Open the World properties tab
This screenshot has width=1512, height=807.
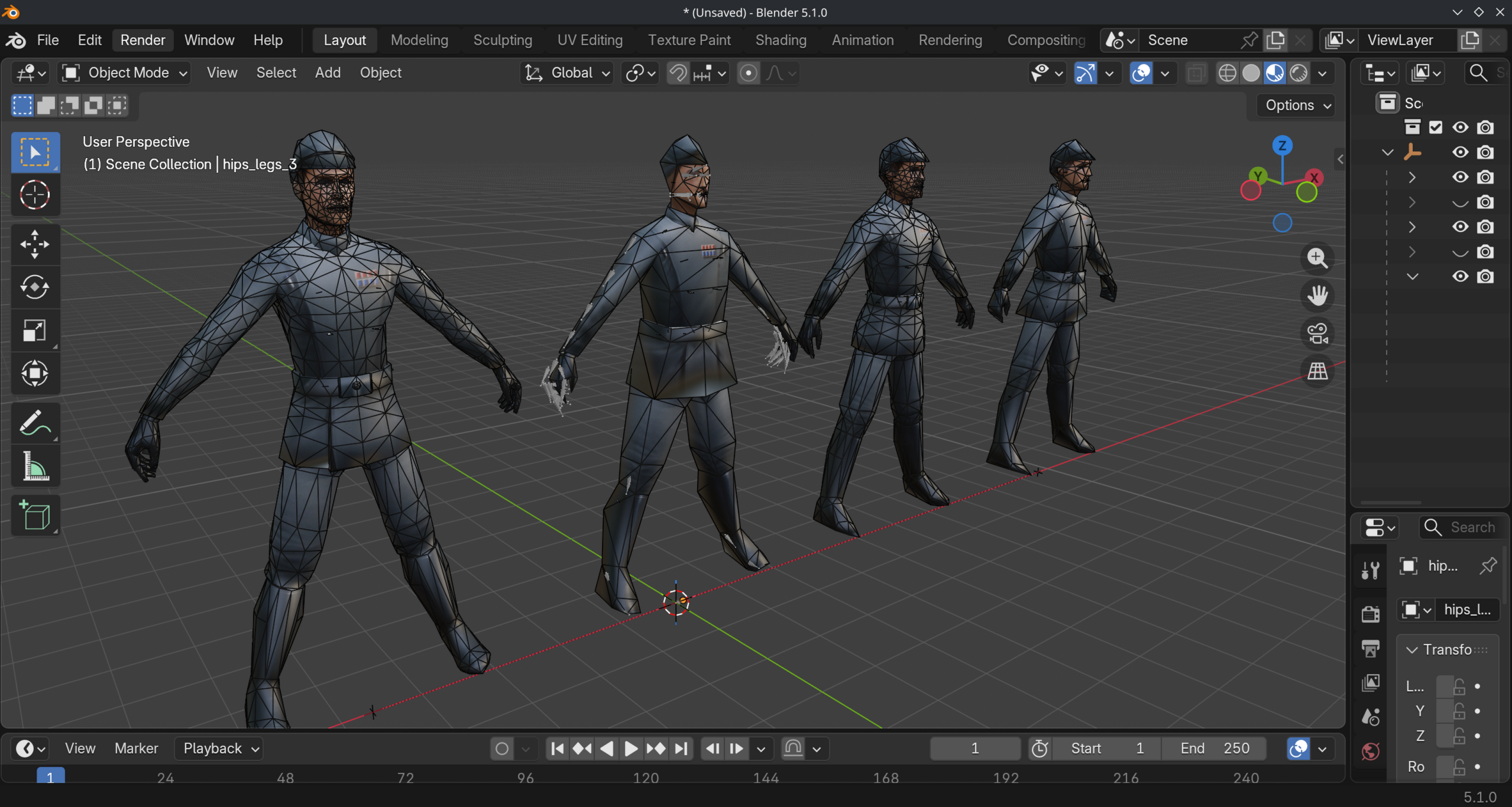1370,751
